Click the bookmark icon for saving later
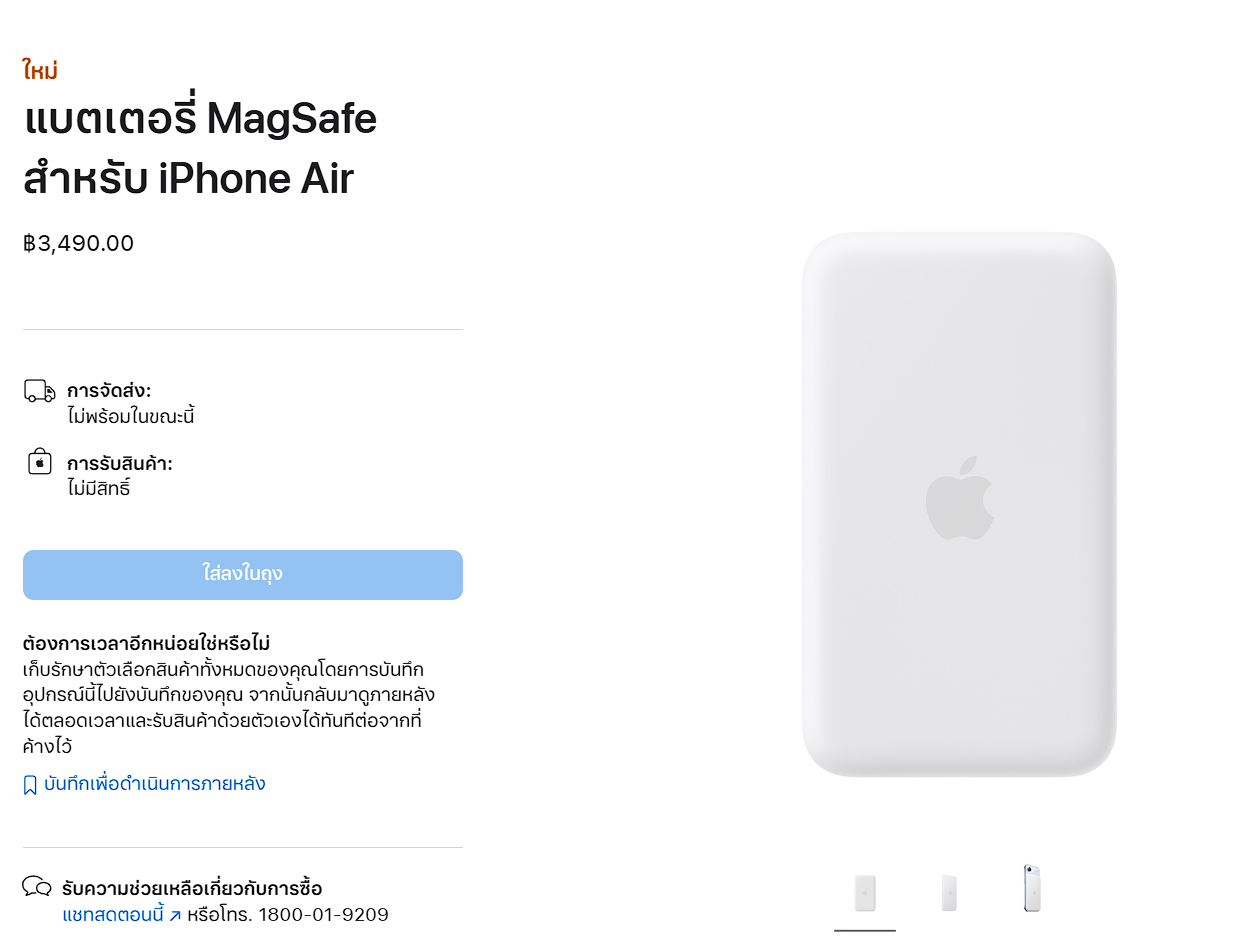 [x=30, y=785]
